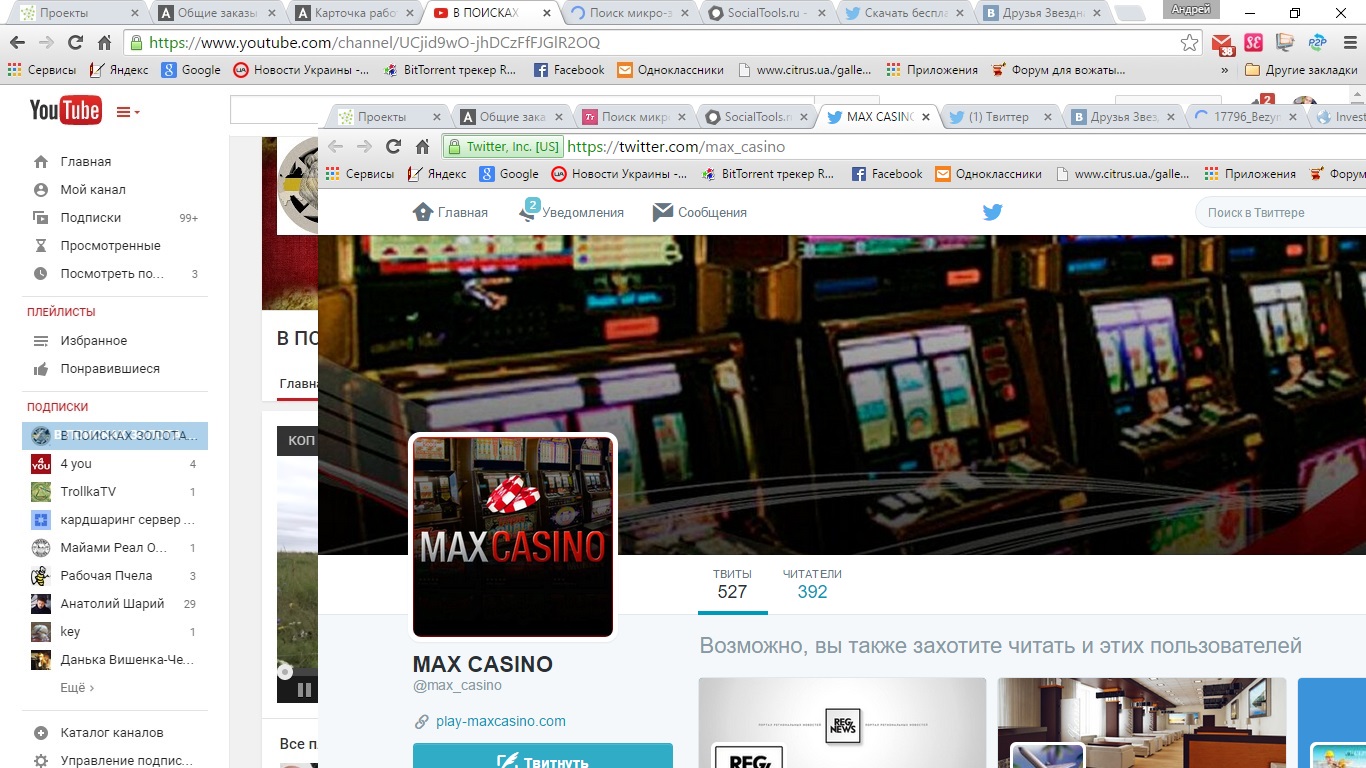Expand the hidden bookmarks chevron », YouTube window
Viewport: 1366px width, 768px height.
1225,70
